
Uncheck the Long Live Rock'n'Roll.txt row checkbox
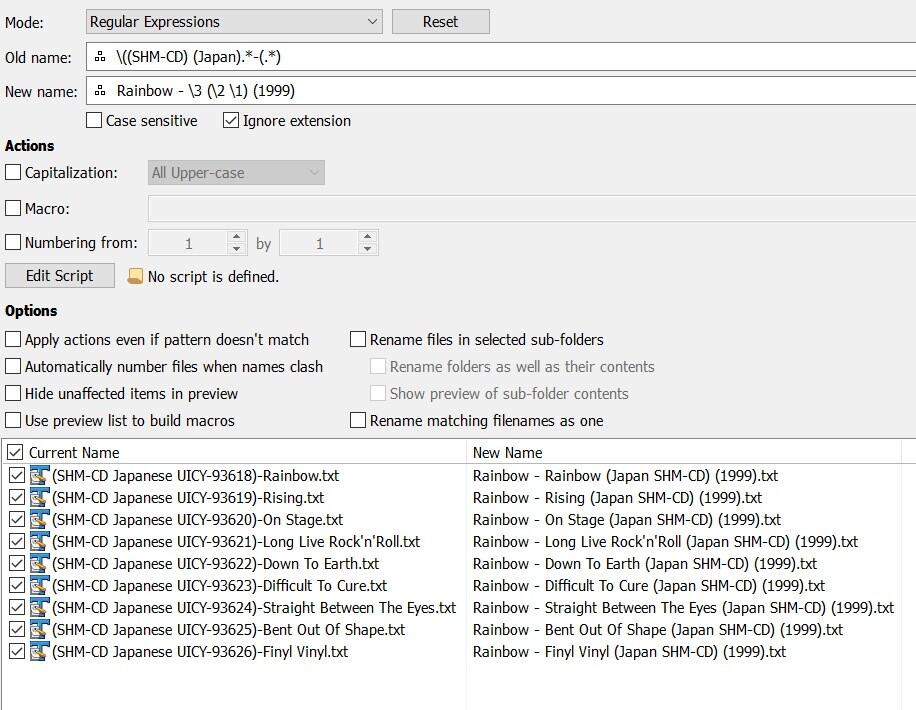17,542
